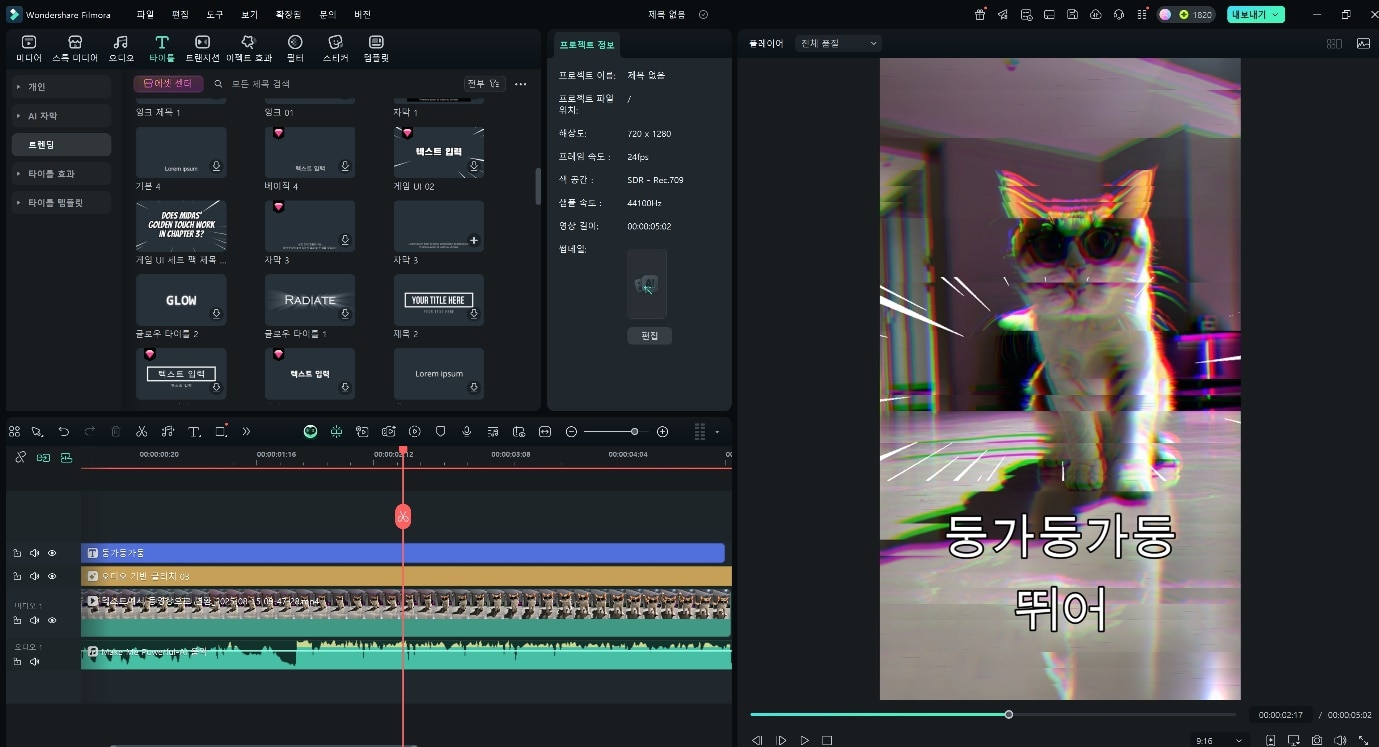Image resolution: width=1379 pixels, height=747 pixels.
Task: Switch to the 프로젝트 정보 tab
Action: (587, 45)
